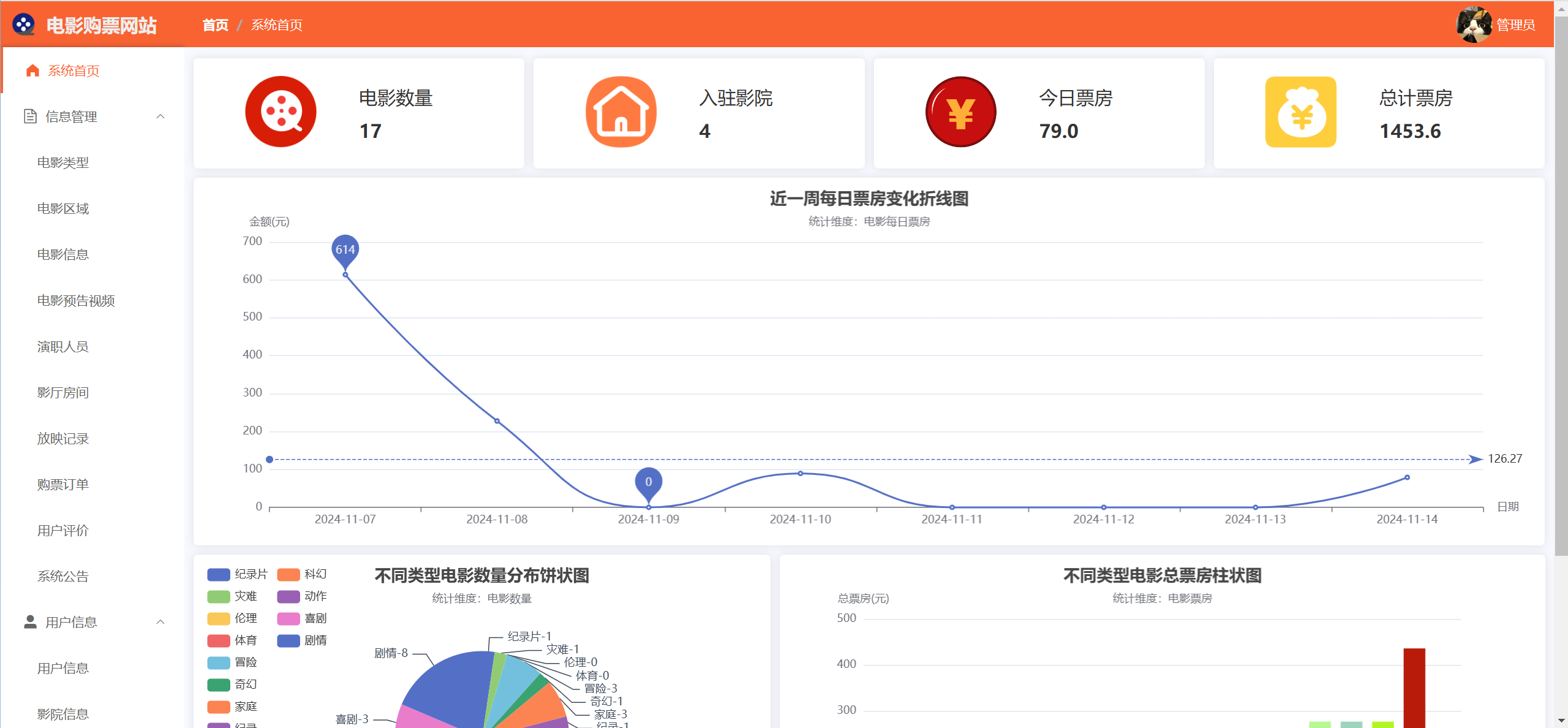Click the yellow money bag icon
Screen dimensions: 1568x728
pos(1301,112)
